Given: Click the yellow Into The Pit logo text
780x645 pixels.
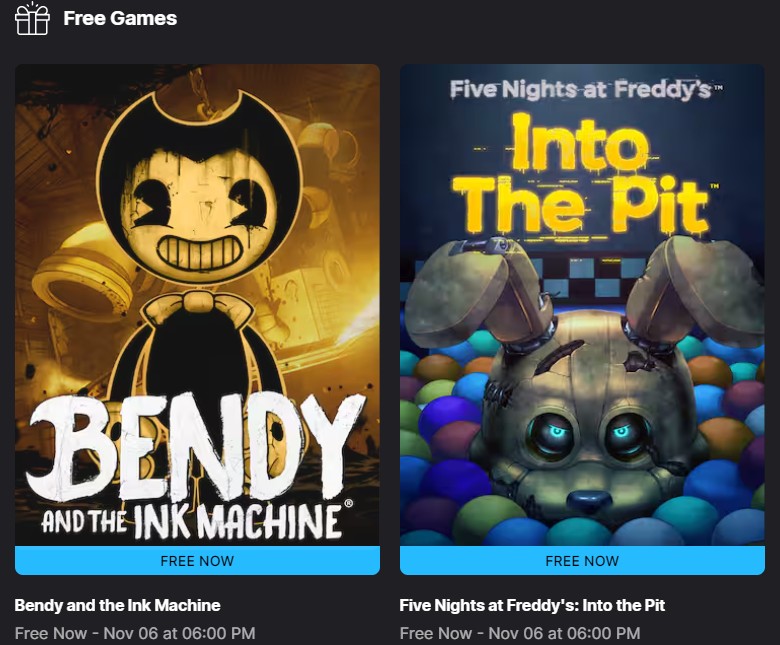Looking at the screenshot, I should coord(583,174).
